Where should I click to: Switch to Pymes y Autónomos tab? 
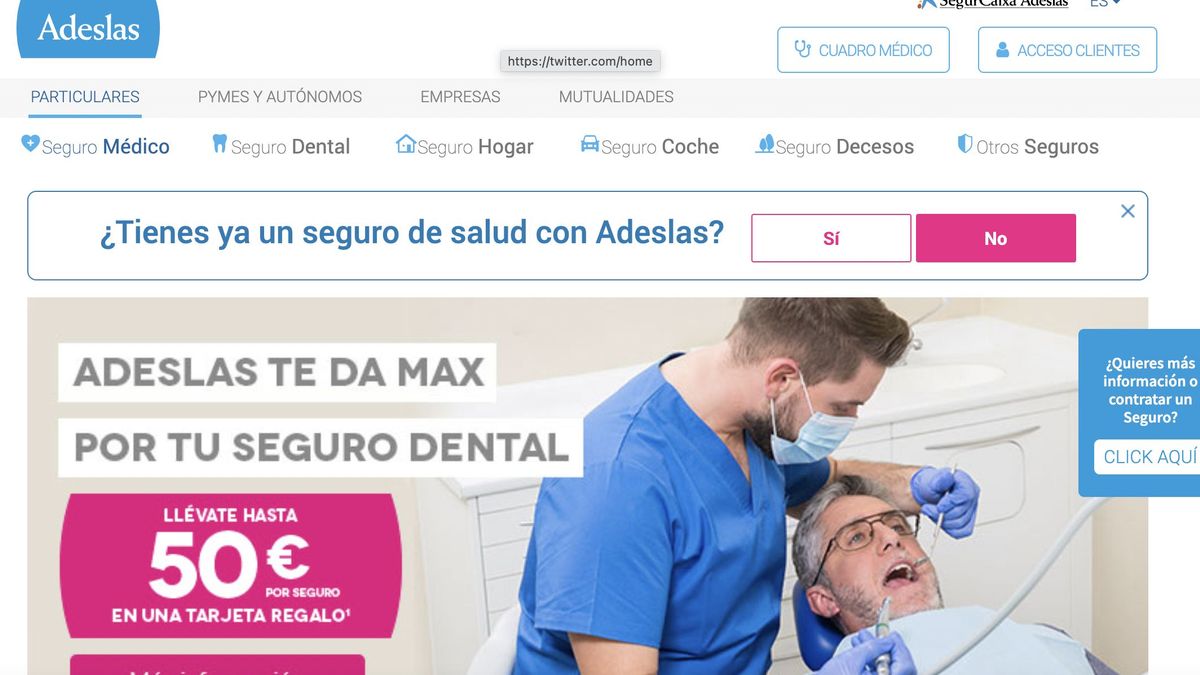[x=280, y=97]
